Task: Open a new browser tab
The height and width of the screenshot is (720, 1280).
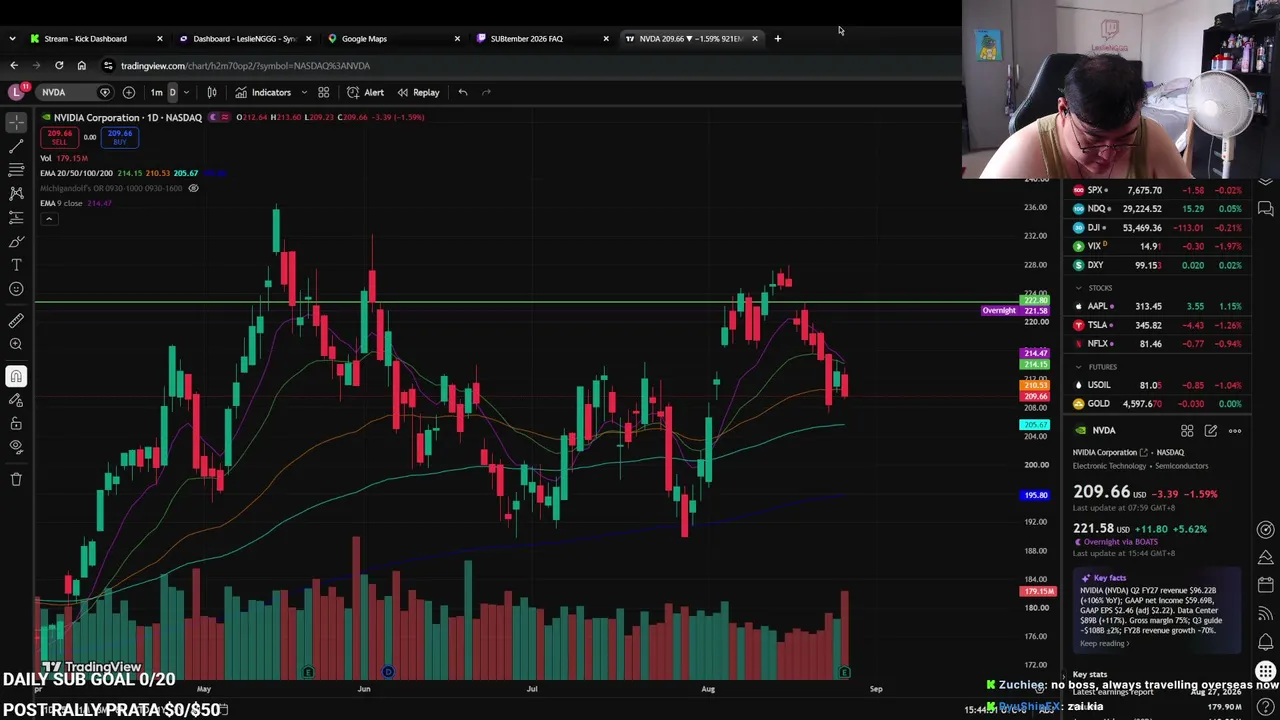Action: click(777, 38)
